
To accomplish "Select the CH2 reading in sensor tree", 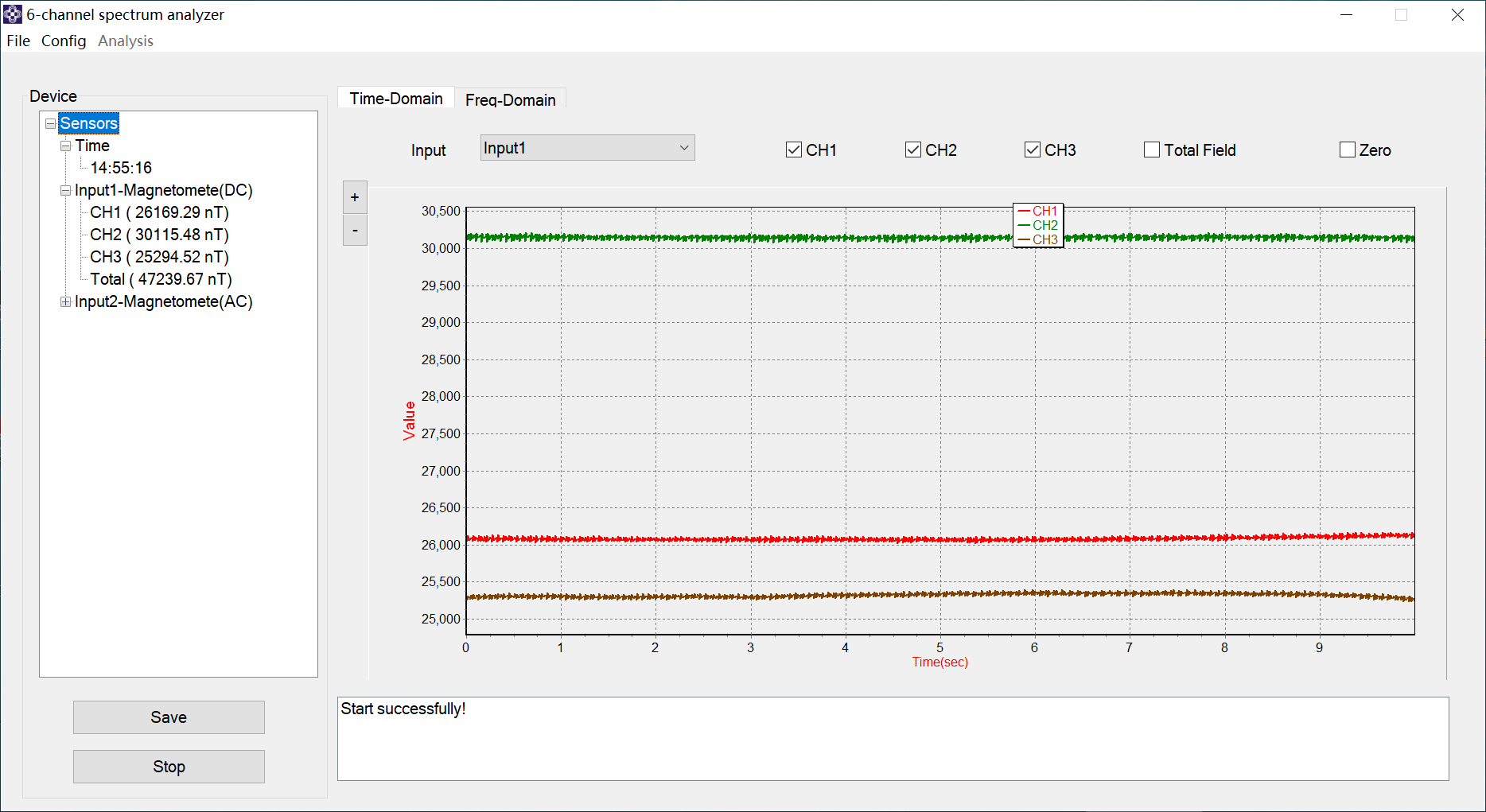I will pos(159,235).
